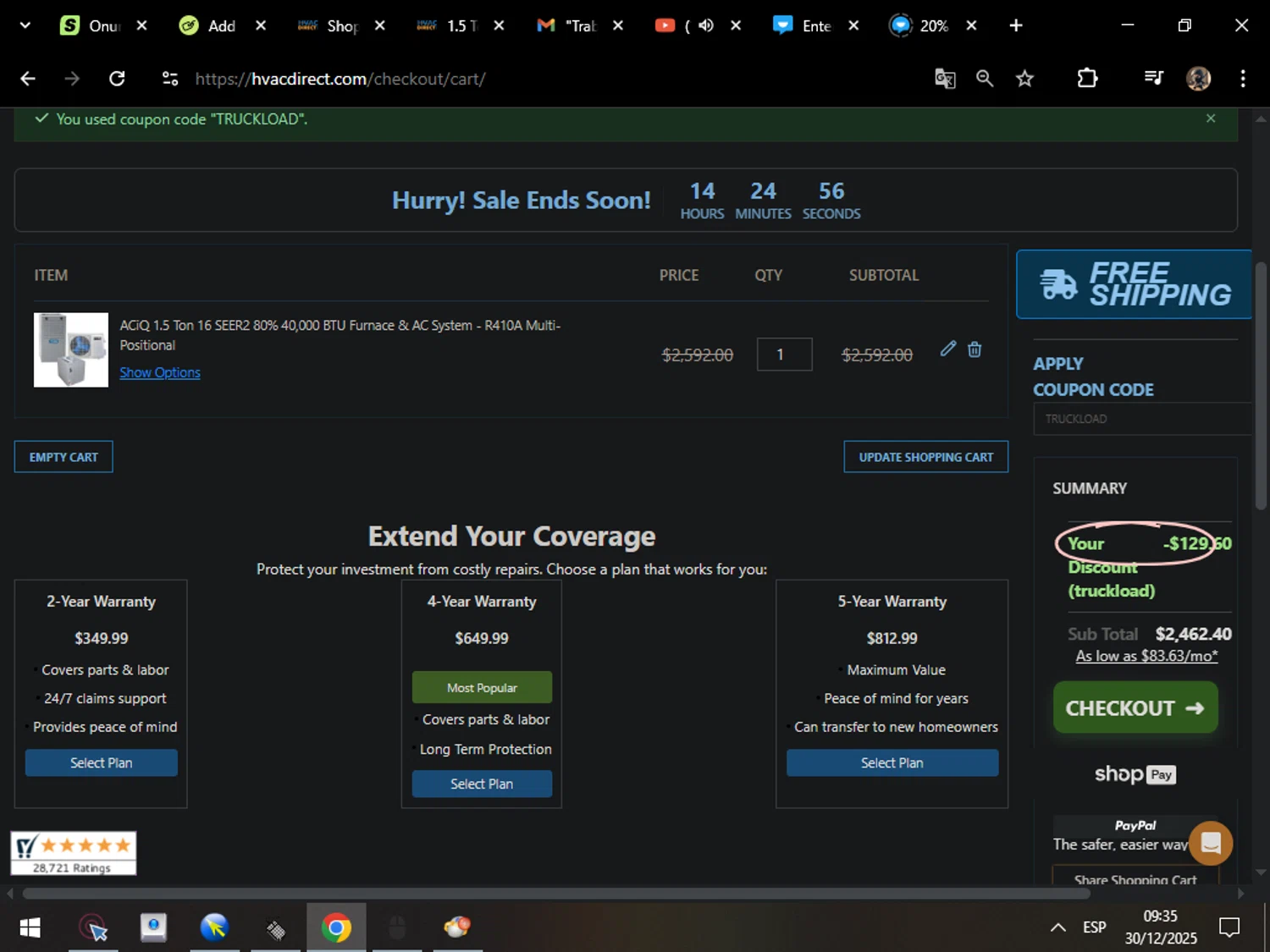Click the green CHECKOUT button
Viewport: 1270px width, 952px height.
1135,707
